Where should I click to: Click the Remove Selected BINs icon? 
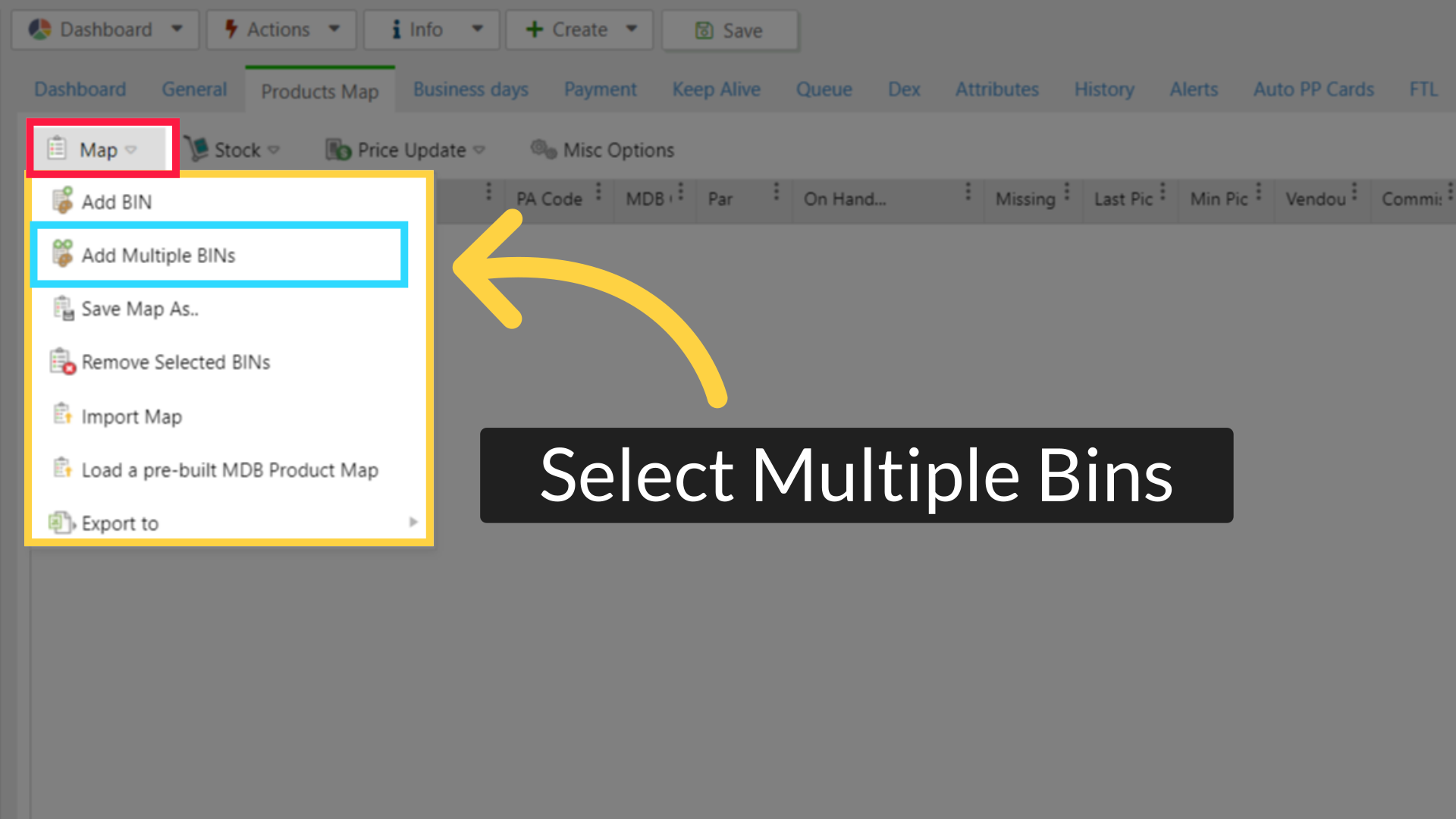pos(62,362)
